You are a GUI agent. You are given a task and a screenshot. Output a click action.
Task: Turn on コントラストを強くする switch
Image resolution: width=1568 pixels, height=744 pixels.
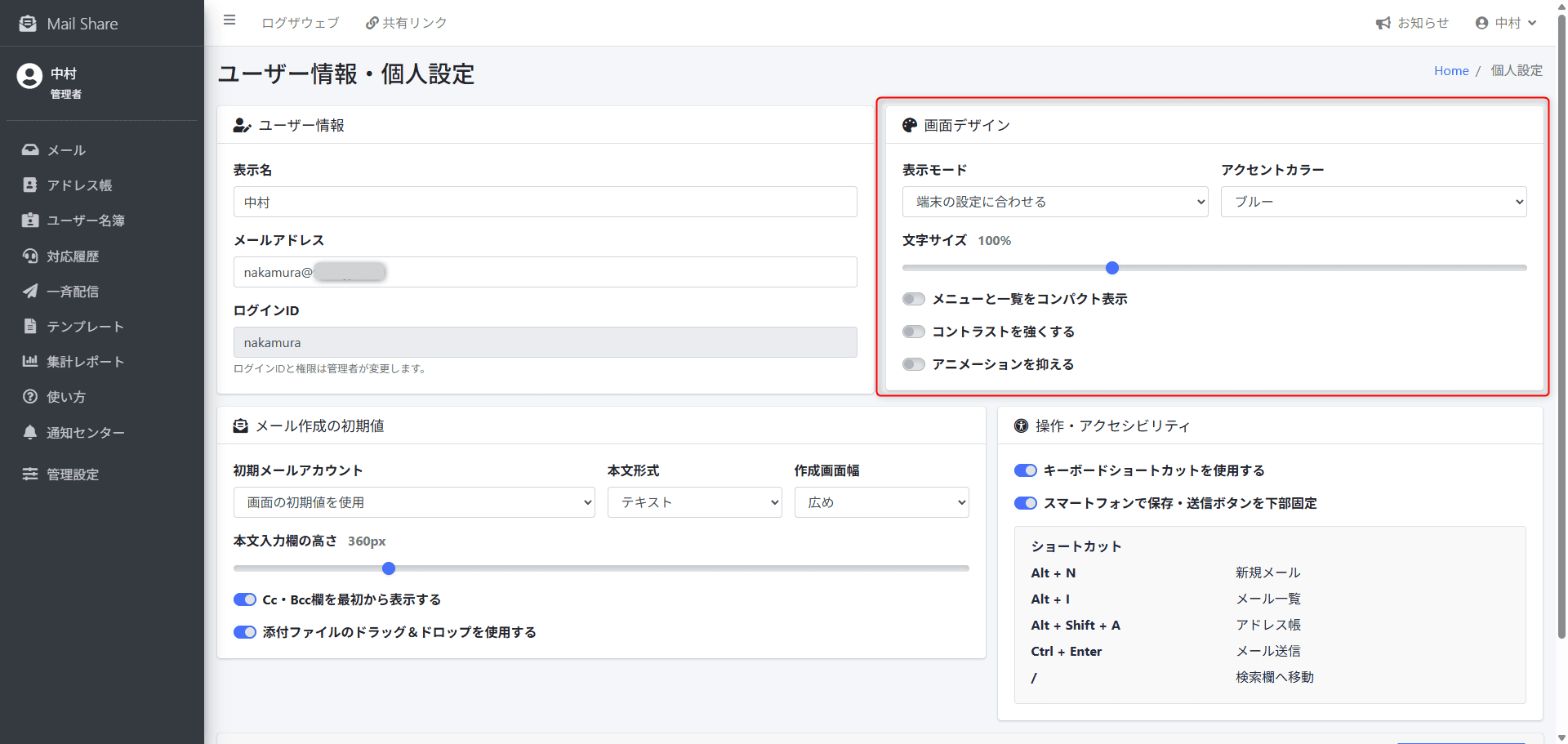pos(914,332)
